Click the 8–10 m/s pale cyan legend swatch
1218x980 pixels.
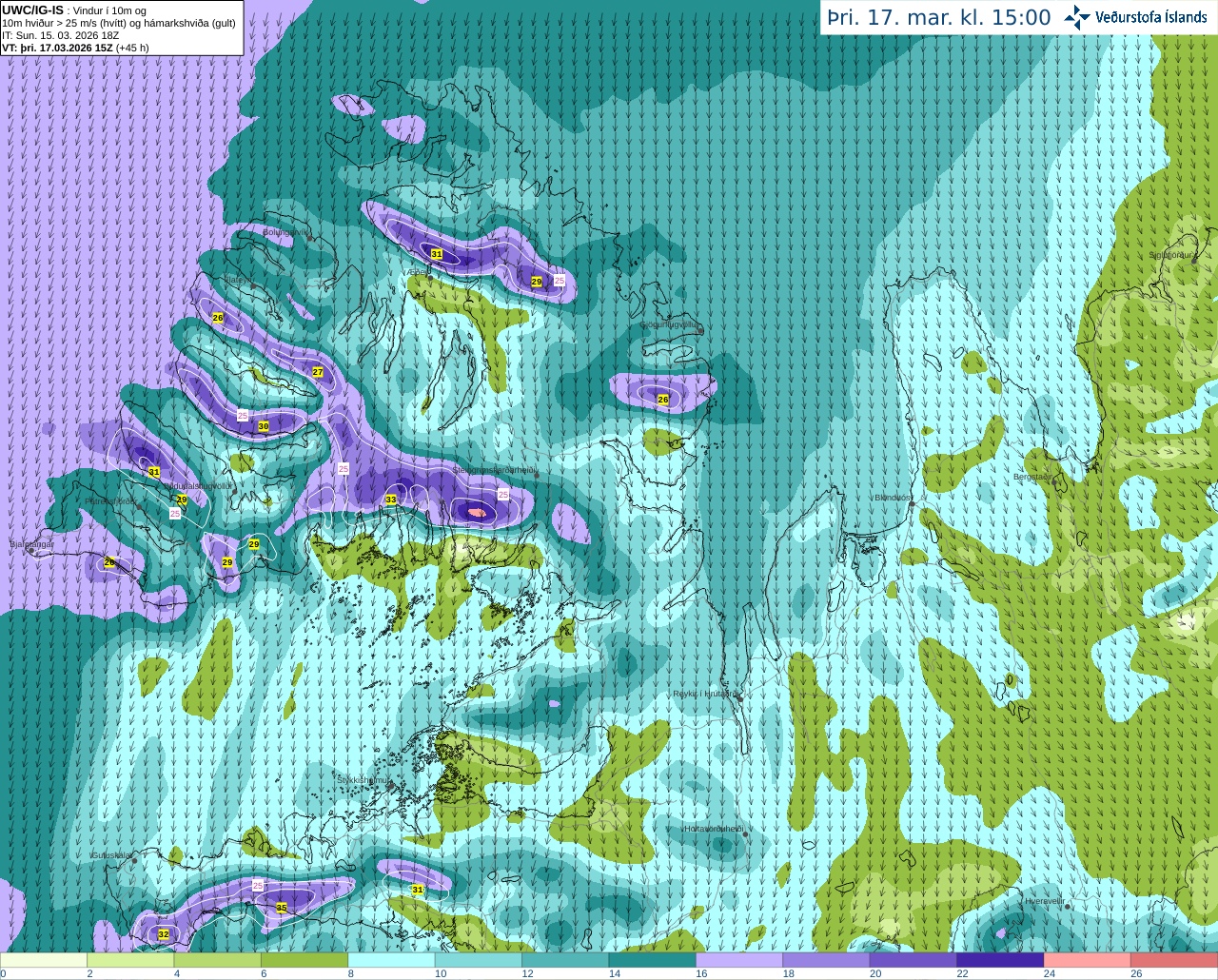click(391, 960)
